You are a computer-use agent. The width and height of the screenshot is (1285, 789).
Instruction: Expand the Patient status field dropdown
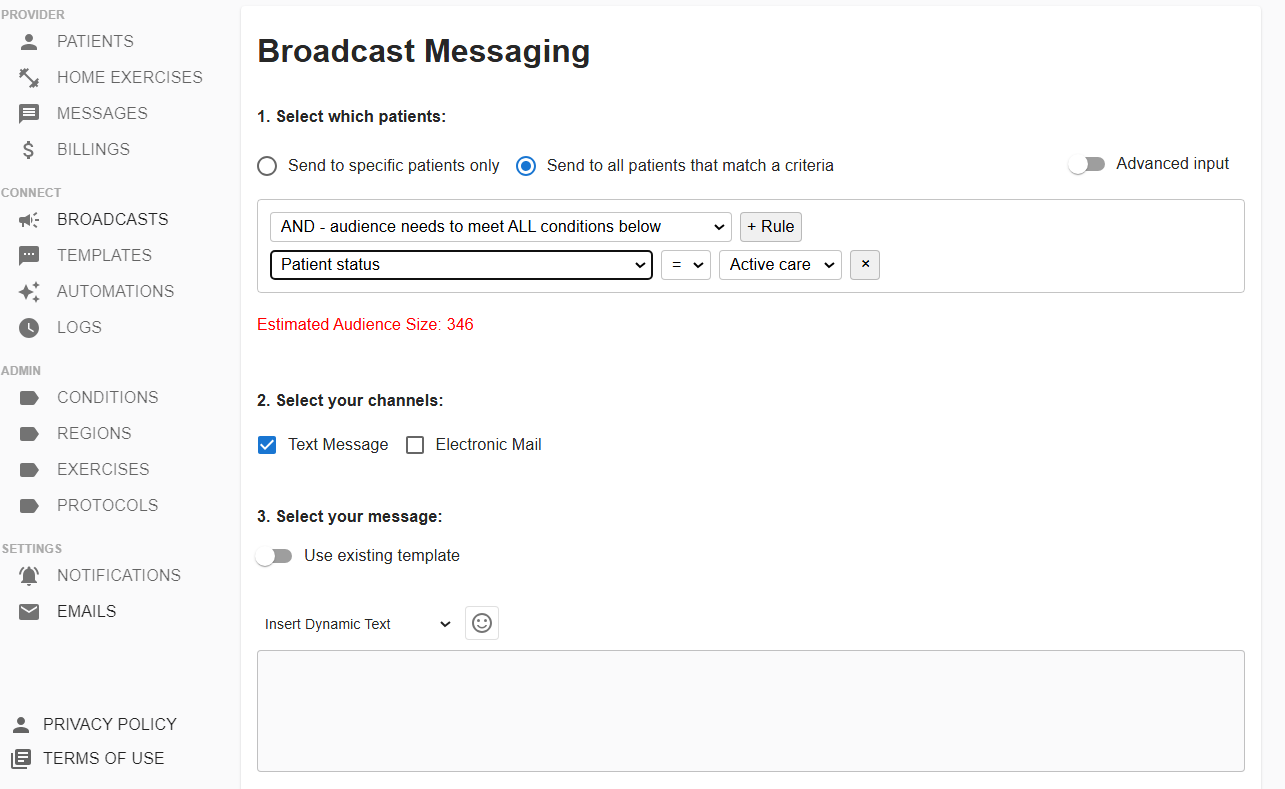(461, 265)
